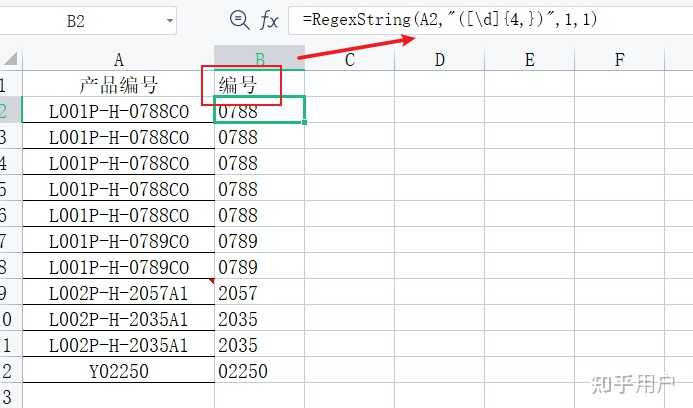This screenshot has height=408, width=693.
Task: Open the Name Box dropdown arrow
Action: pyautogui.click(x=170, y=20)
